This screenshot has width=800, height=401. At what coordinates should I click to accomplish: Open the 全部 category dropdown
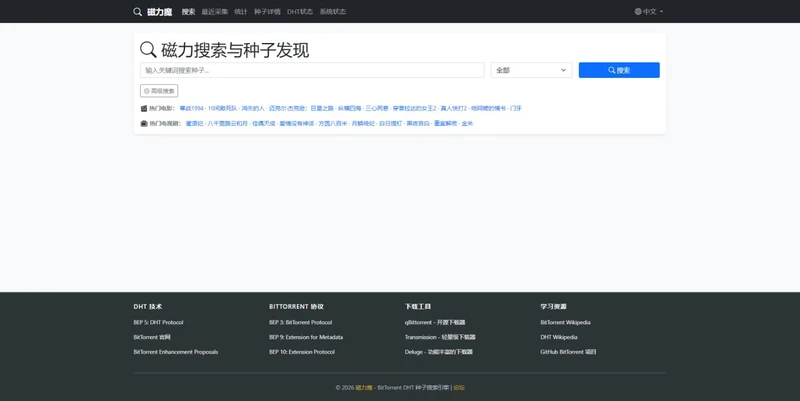pos(531,70)
